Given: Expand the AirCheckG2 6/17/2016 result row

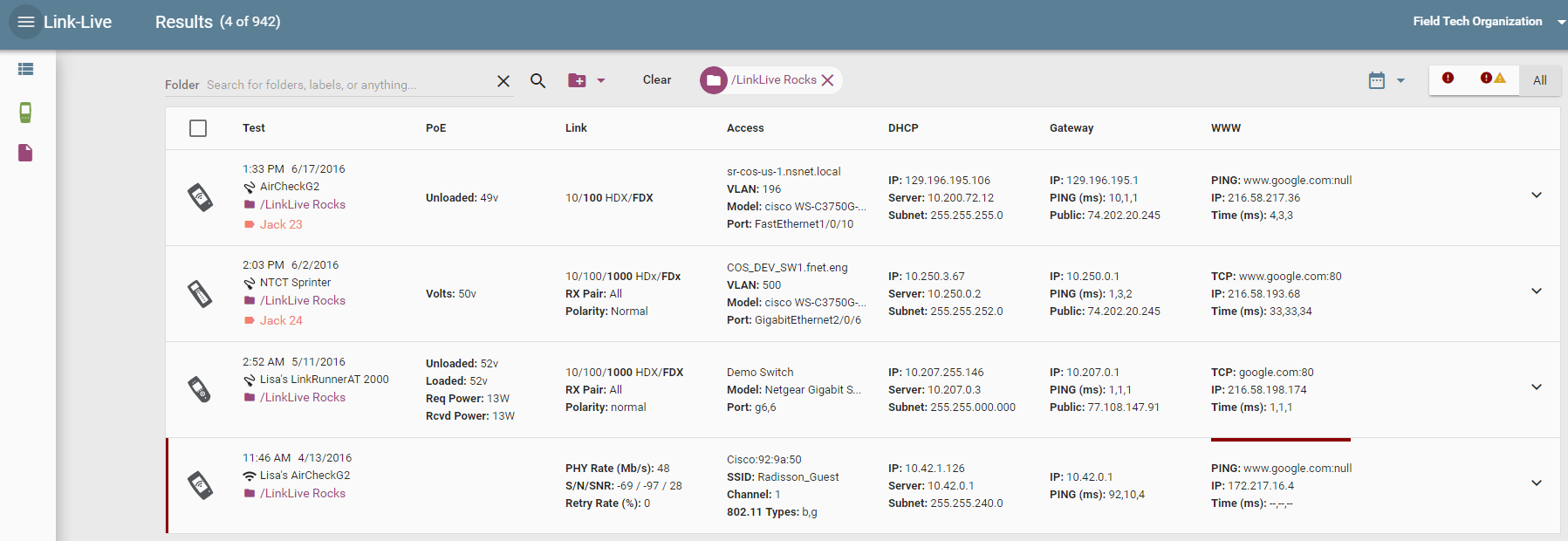Looking at the screenshot, I should pyautogui.click(x=1536, y=195).
